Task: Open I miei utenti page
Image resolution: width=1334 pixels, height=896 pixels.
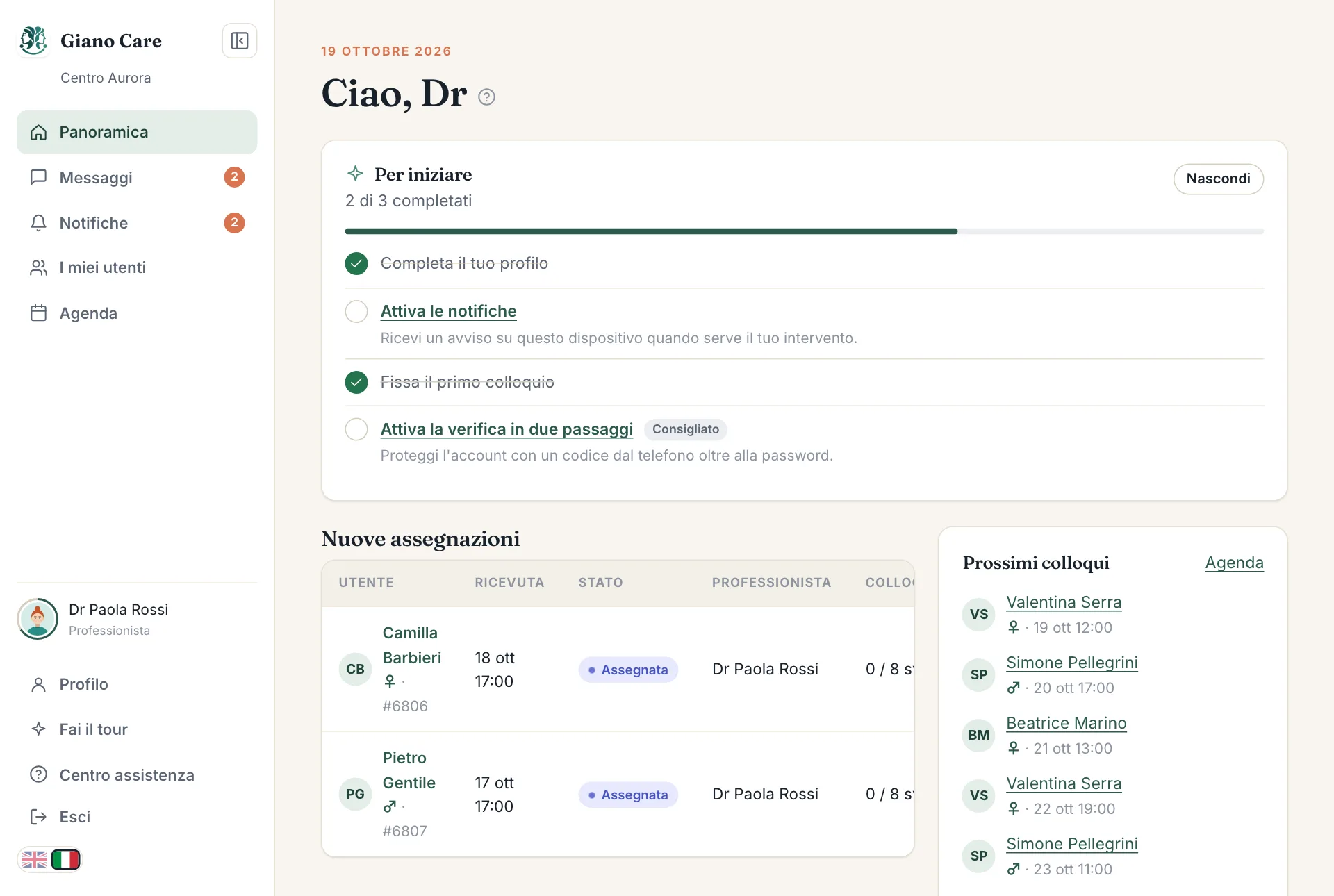Action: (137, 267)
